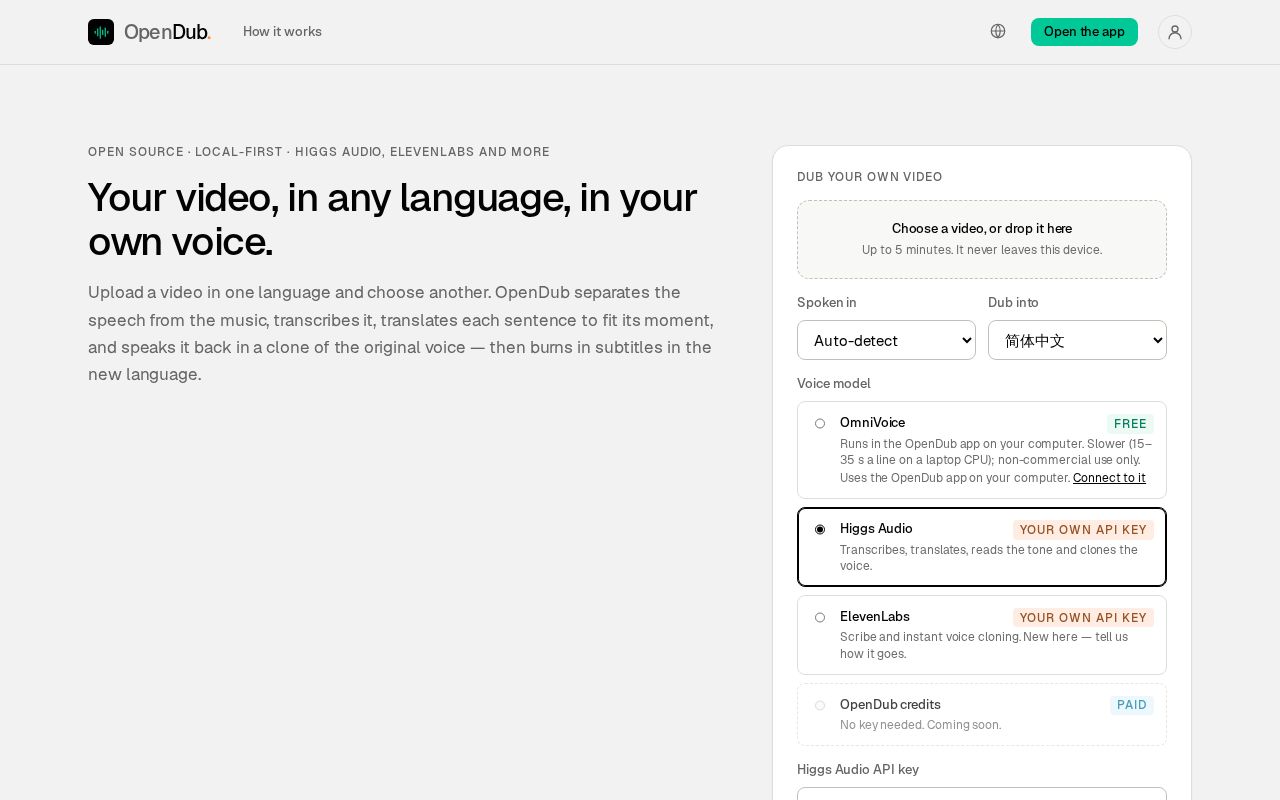Click ElevenLabs YOUR OWN API KEY badge
1280x800 pixels.
point(1083,618)
